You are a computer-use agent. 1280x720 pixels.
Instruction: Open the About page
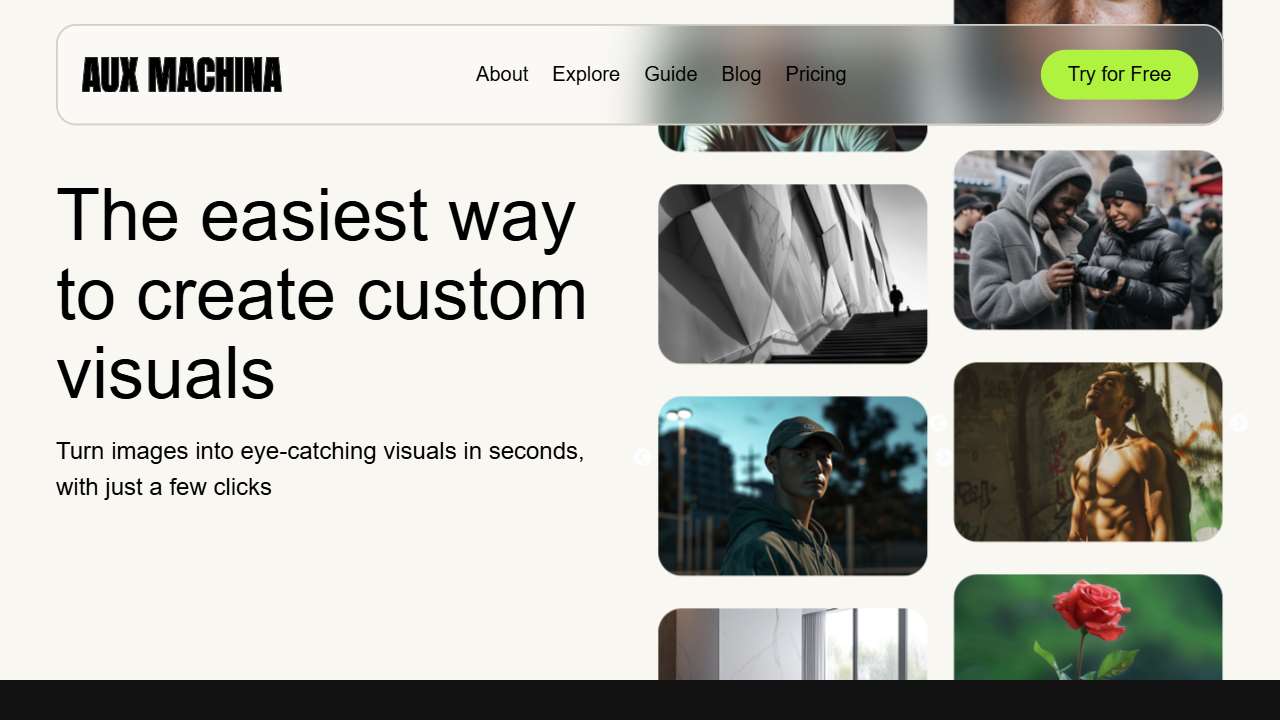502,74
